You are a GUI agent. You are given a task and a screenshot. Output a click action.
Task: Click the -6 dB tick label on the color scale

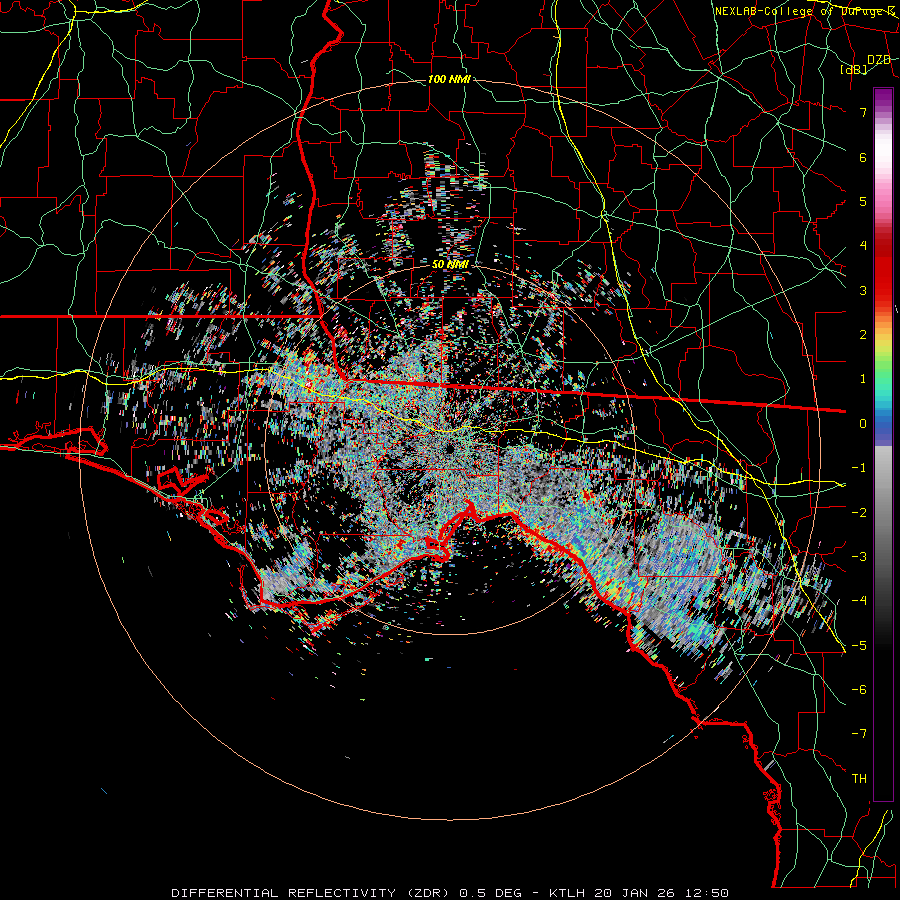click(859, 690)
